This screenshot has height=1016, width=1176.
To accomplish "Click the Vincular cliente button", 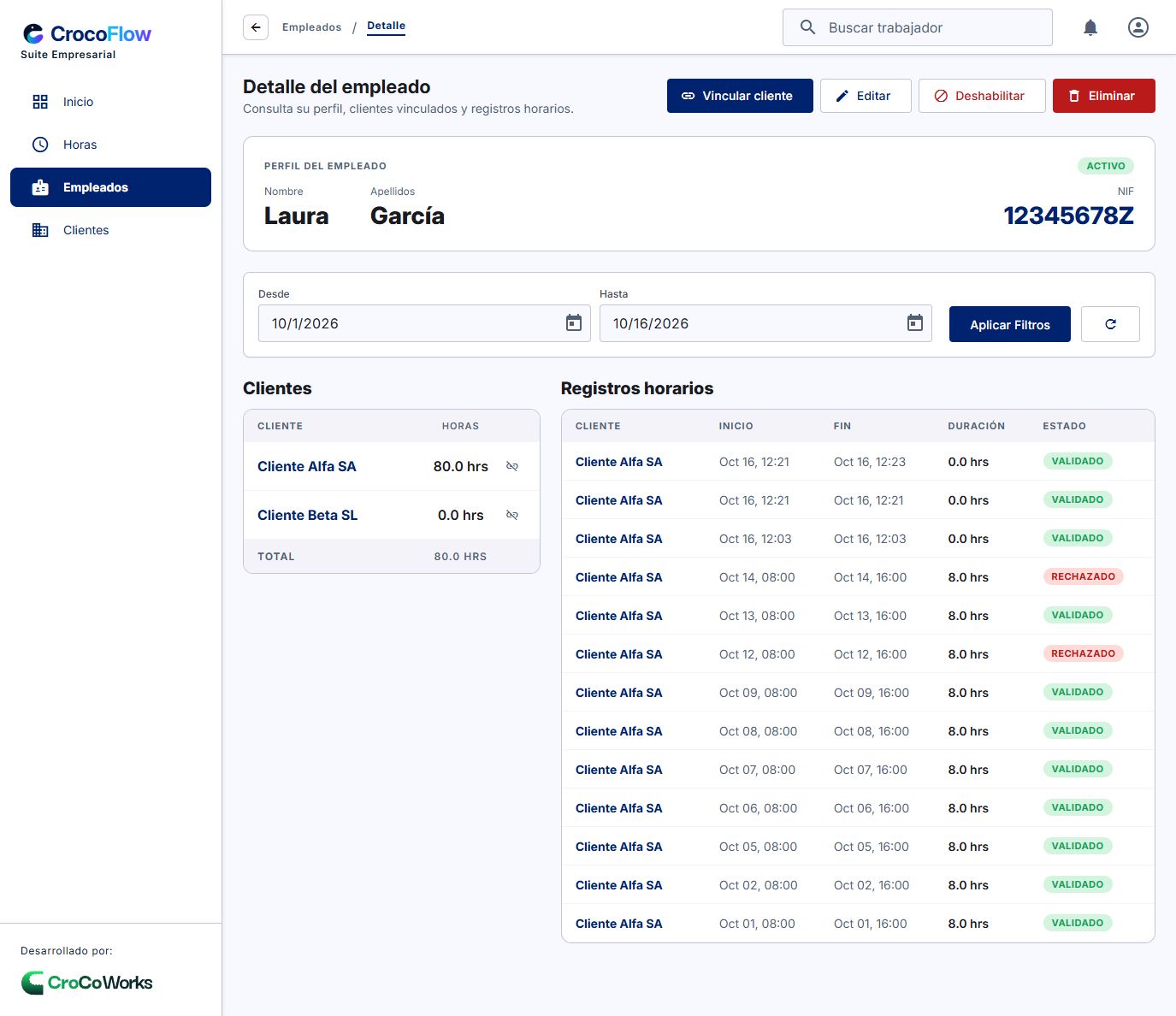I will point(740,96).
